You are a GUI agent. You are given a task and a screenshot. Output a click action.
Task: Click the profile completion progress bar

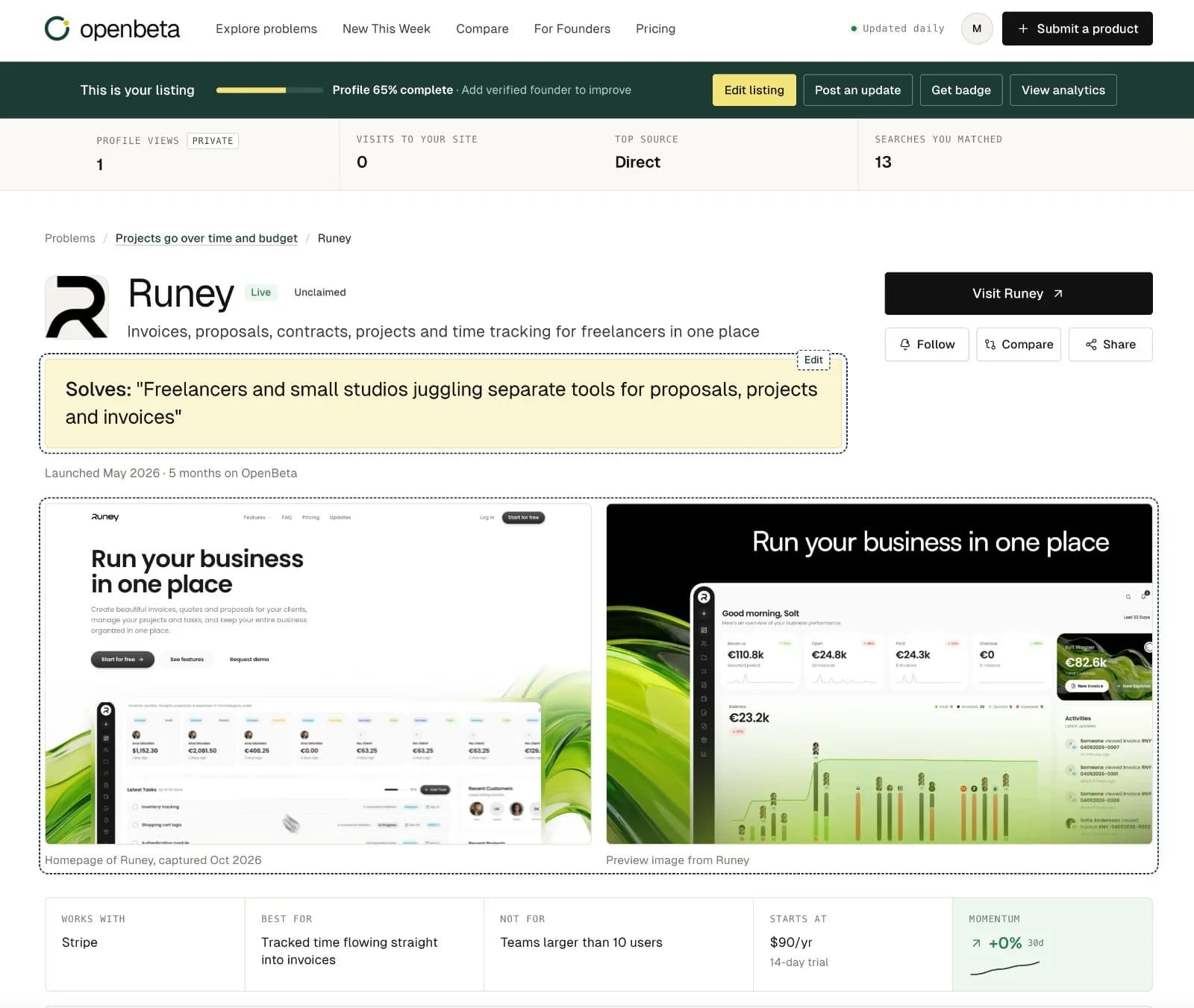pos(269,90)
